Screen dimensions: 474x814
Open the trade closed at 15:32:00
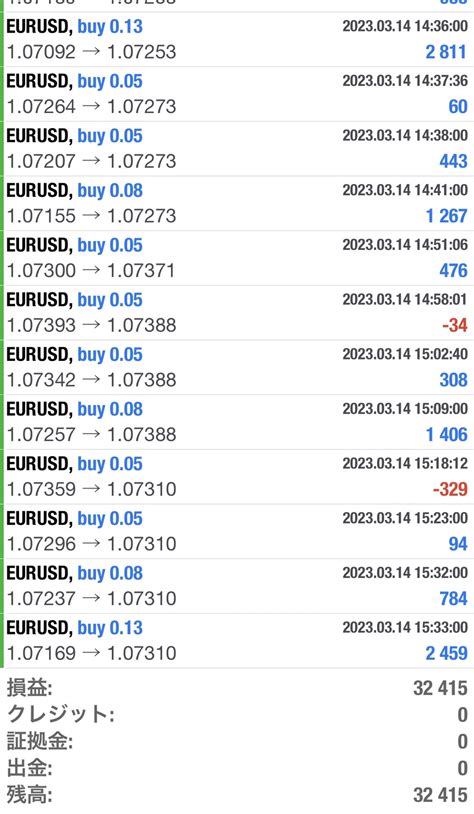(237, 586)
